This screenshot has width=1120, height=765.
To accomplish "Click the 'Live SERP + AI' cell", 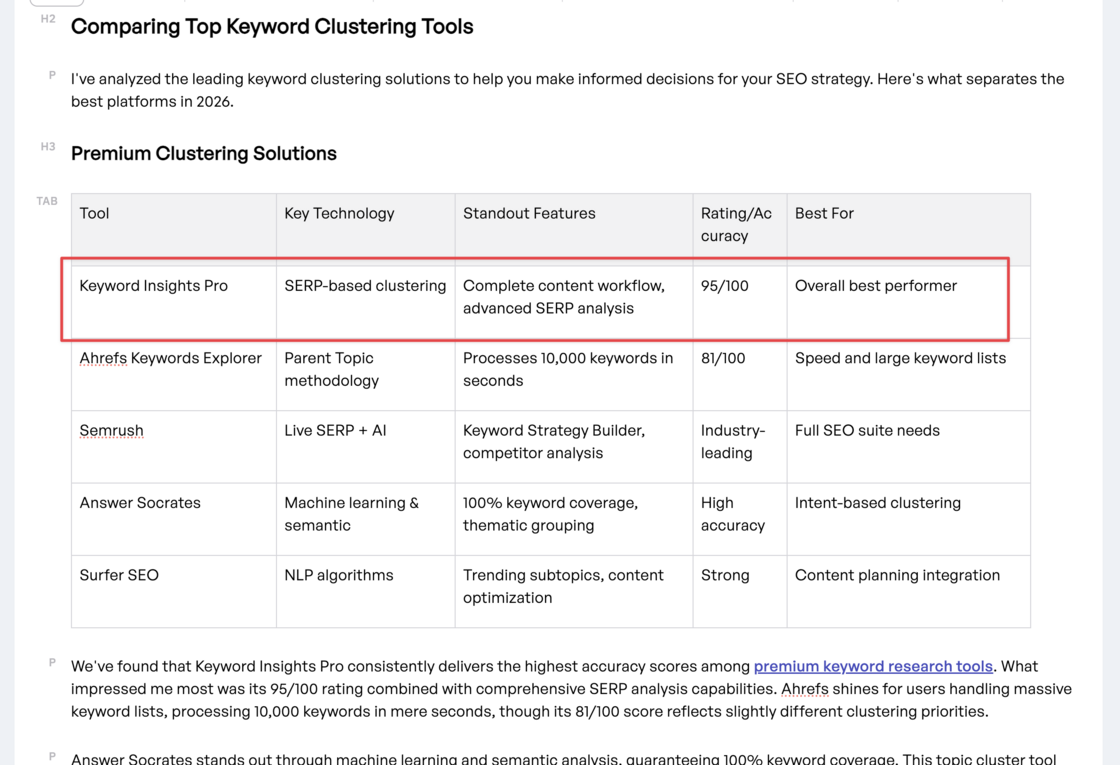I will (366, 447).
